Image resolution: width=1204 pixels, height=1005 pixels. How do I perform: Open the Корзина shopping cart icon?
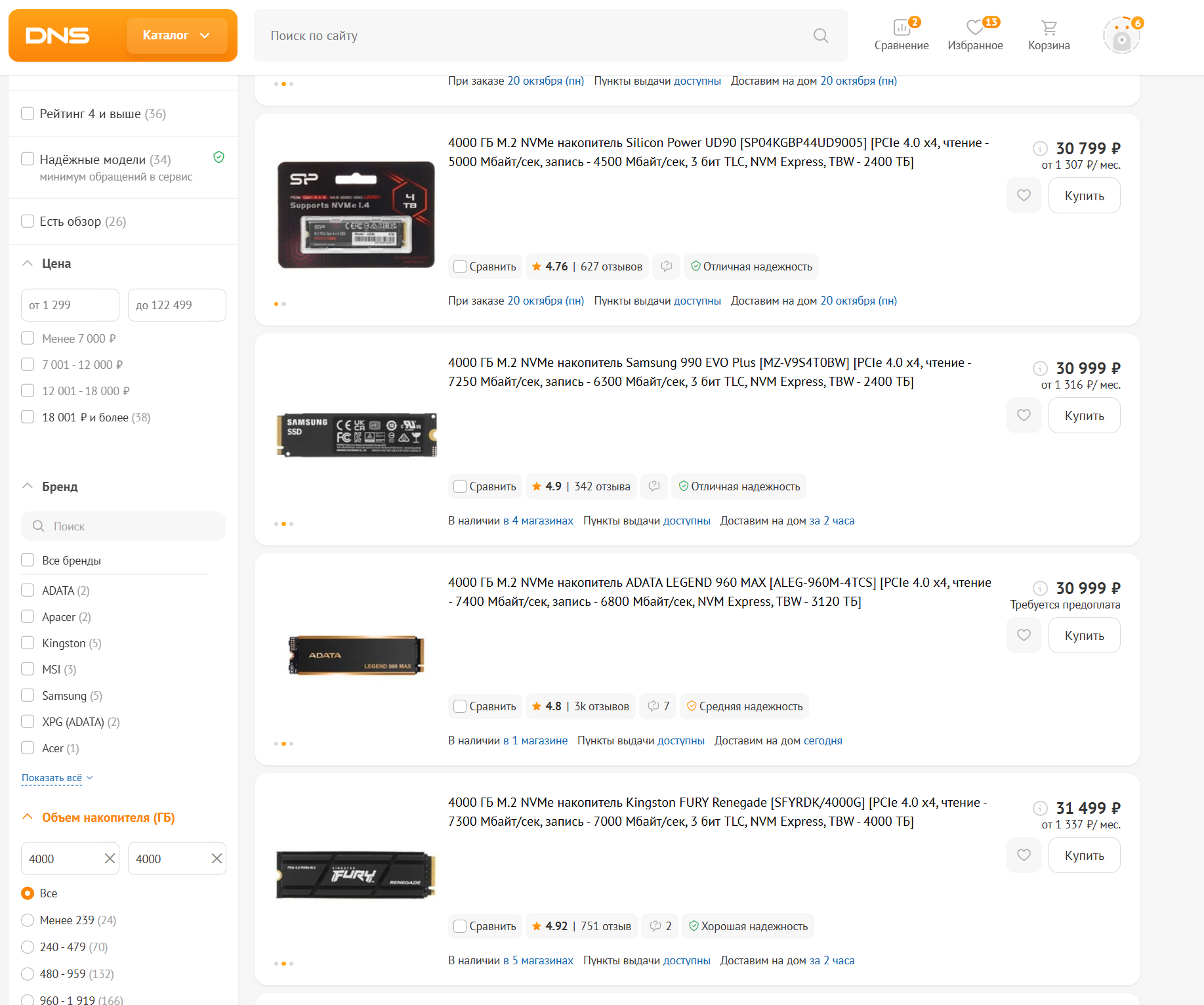coord(1049,35)
